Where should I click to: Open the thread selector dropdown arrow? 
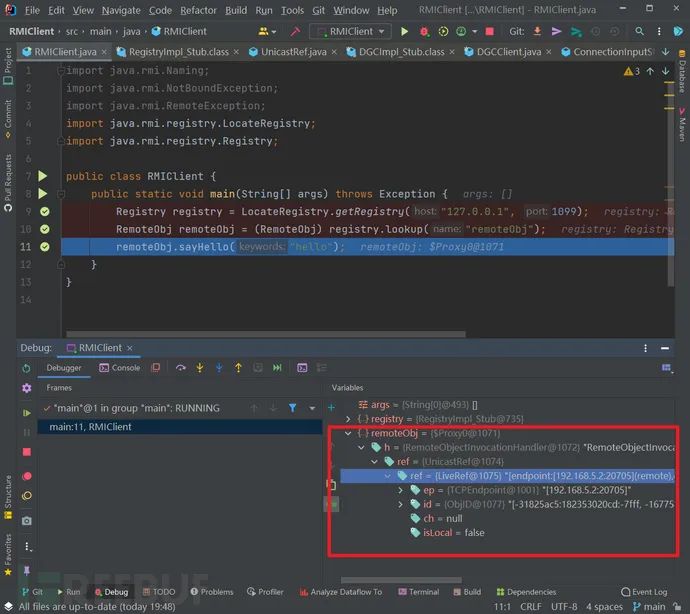click(312, 408)
